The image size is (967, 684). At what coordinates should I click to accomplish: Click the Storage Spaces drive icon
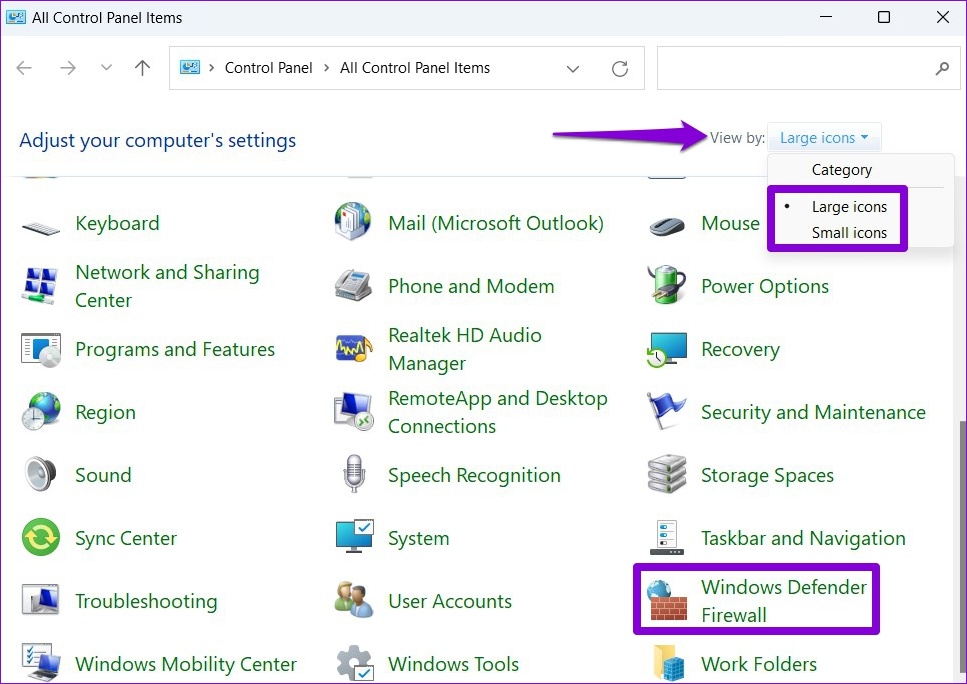[667, 475]
